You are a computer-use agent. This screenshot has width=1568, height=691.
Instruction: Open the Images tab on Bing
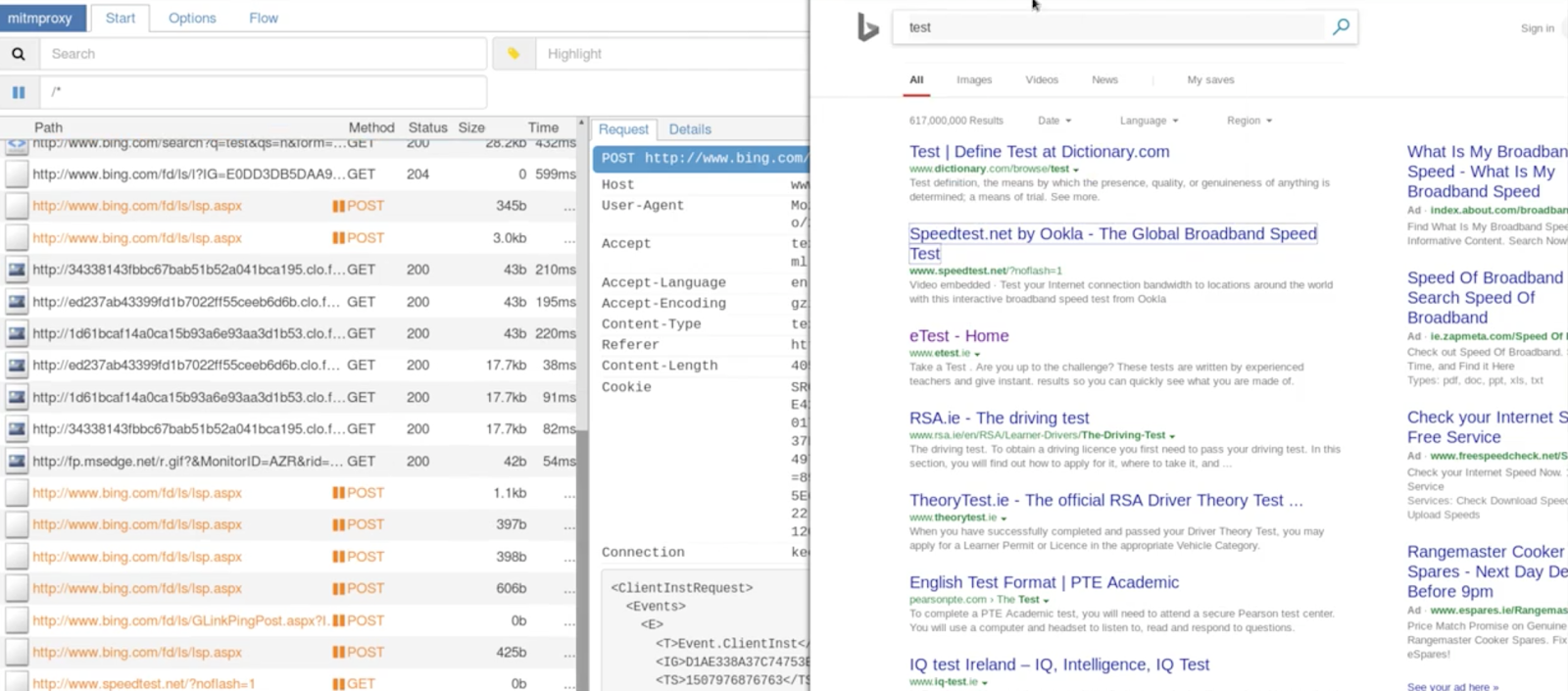tap(974, 80)
